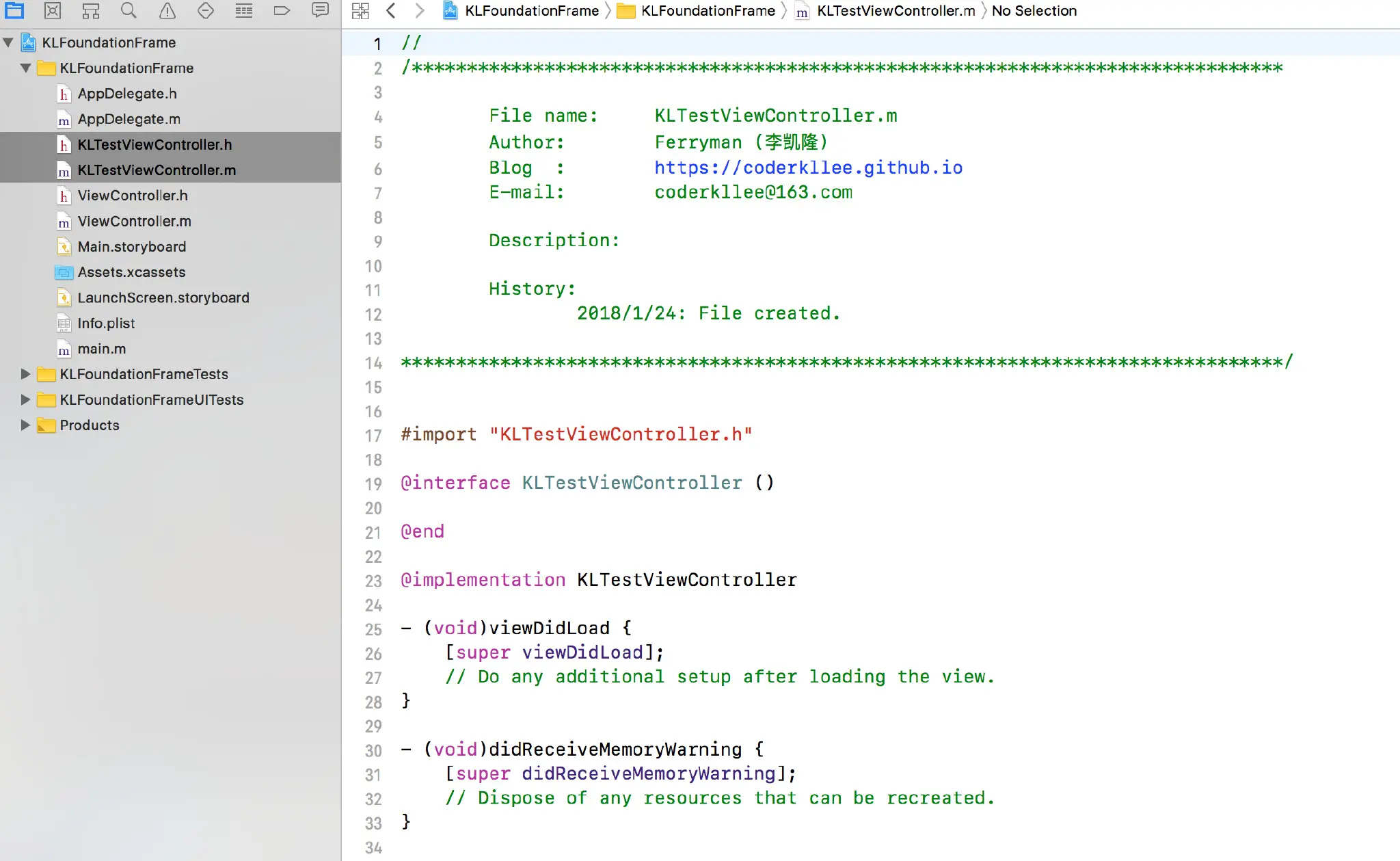The height and width of the screenshot is (861, 1400).
Task: Show the Issue navigator warning icon
Action: [x=167, y=10]
